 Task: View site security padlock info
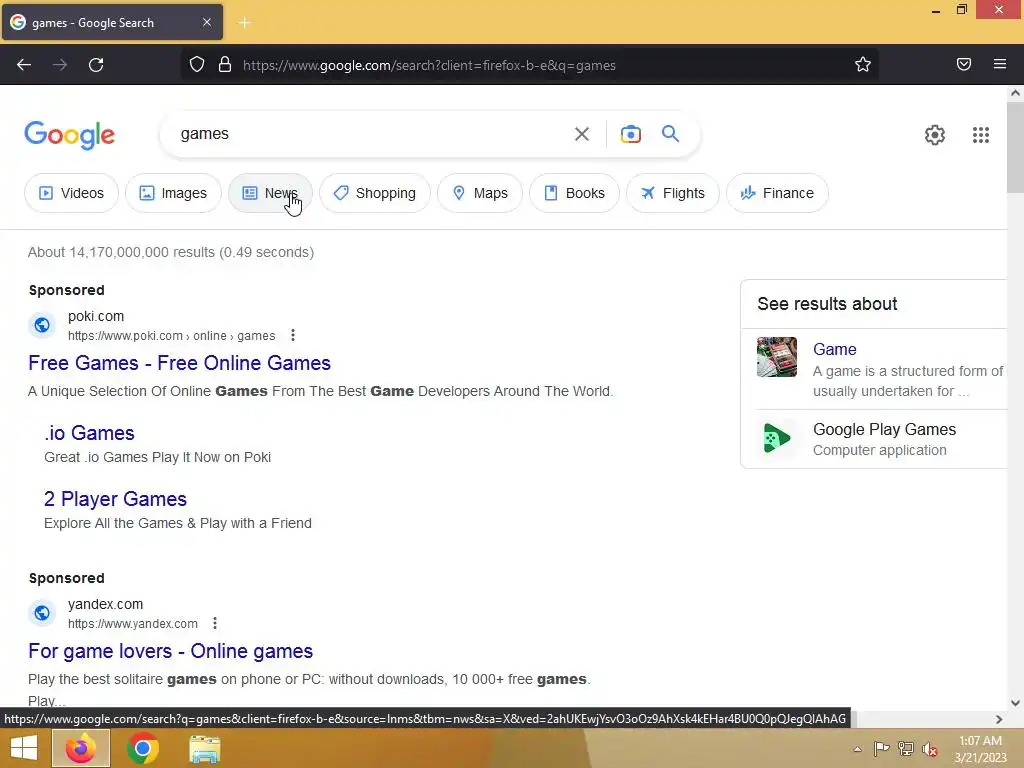(225, 65)
